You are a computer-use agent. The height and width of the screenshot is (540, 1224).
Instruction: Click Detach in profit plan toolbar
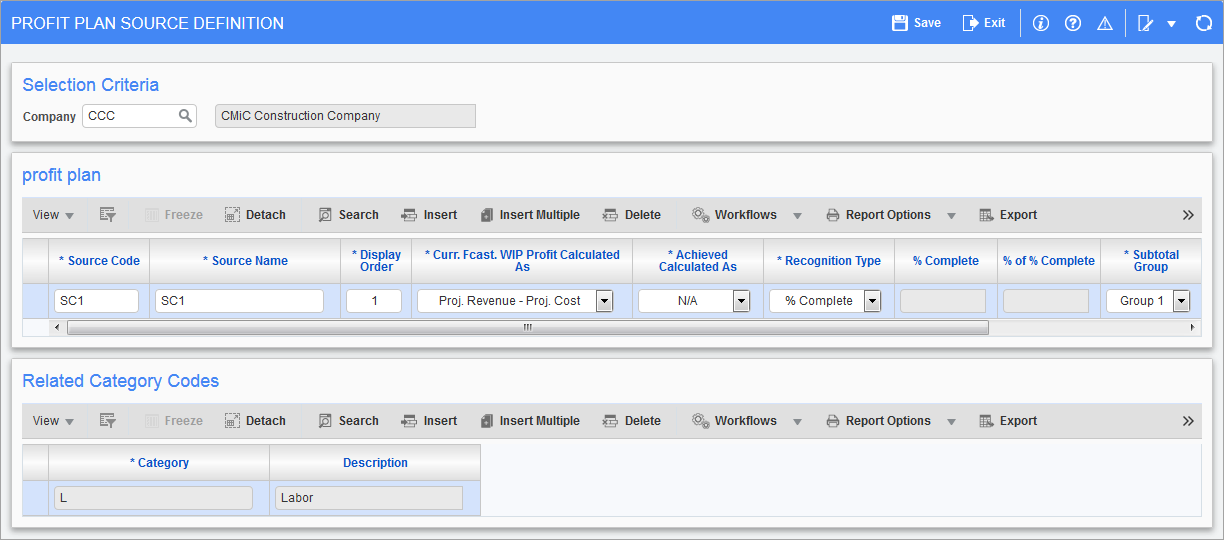click(255, 215)
